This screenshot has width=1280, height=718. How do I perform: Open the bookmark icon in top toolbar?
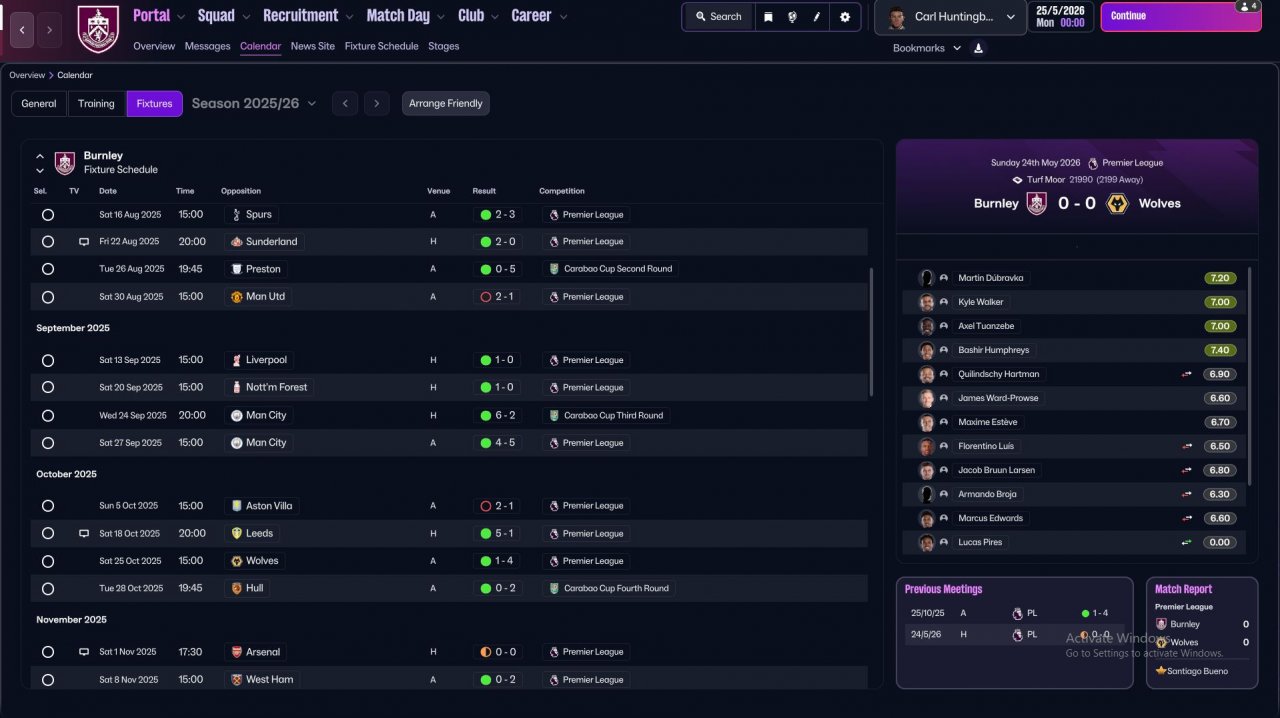(x=768, y=17)
